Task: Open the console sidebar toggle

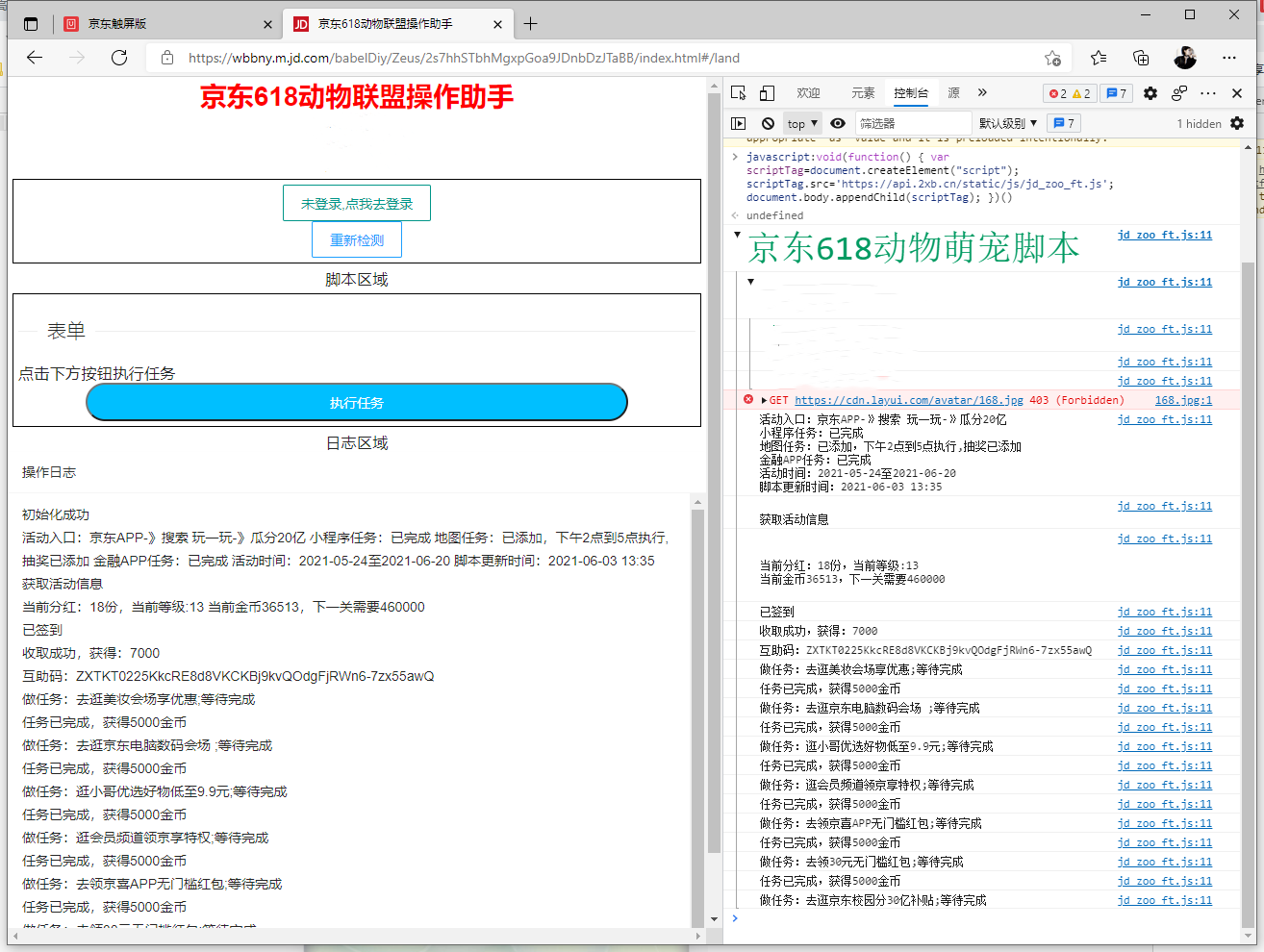Action: pos(739,123)
